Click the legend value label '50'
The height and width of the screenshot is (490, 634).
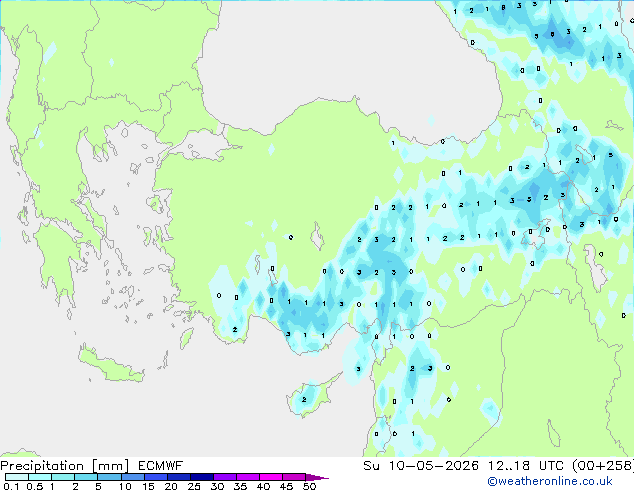click(309, 486)
